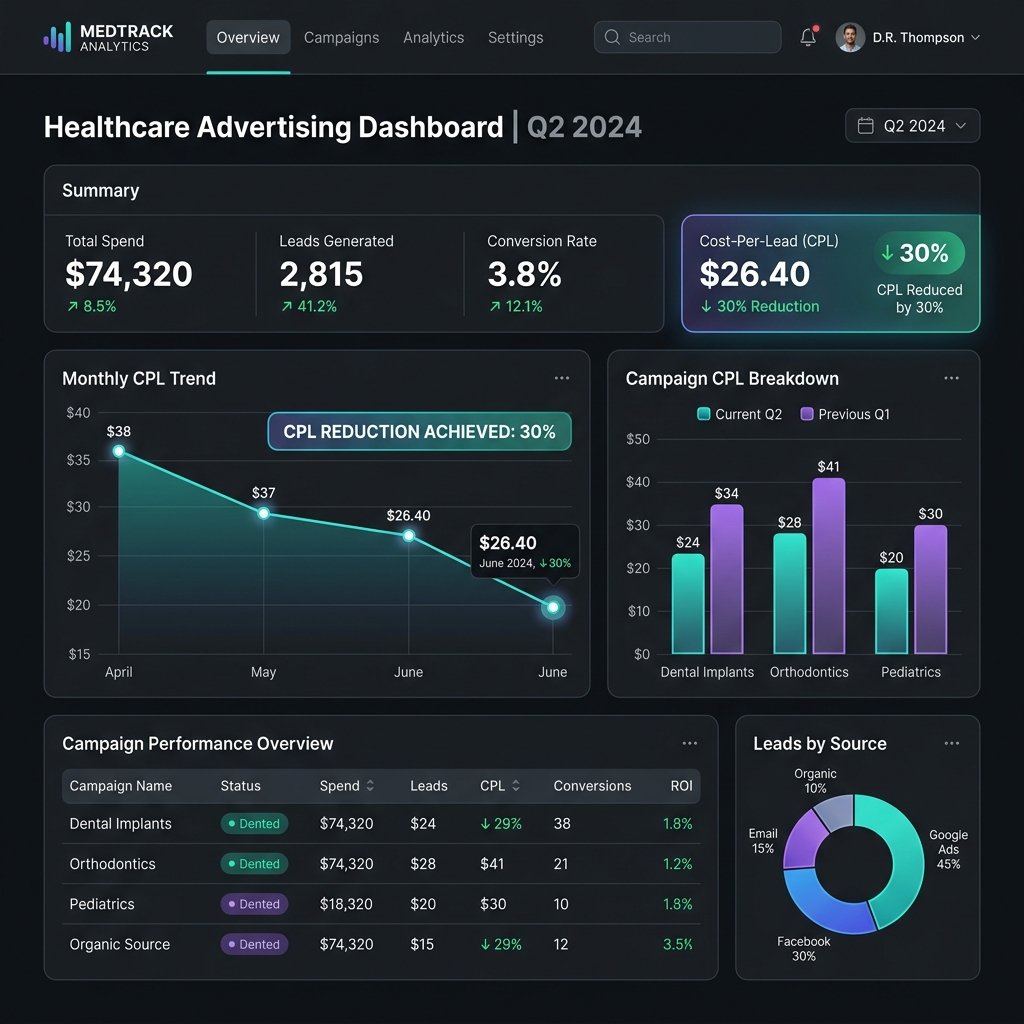Switch to the Campaigns tab
The height and width of the screenshot is (1024, 1024).
342,38
